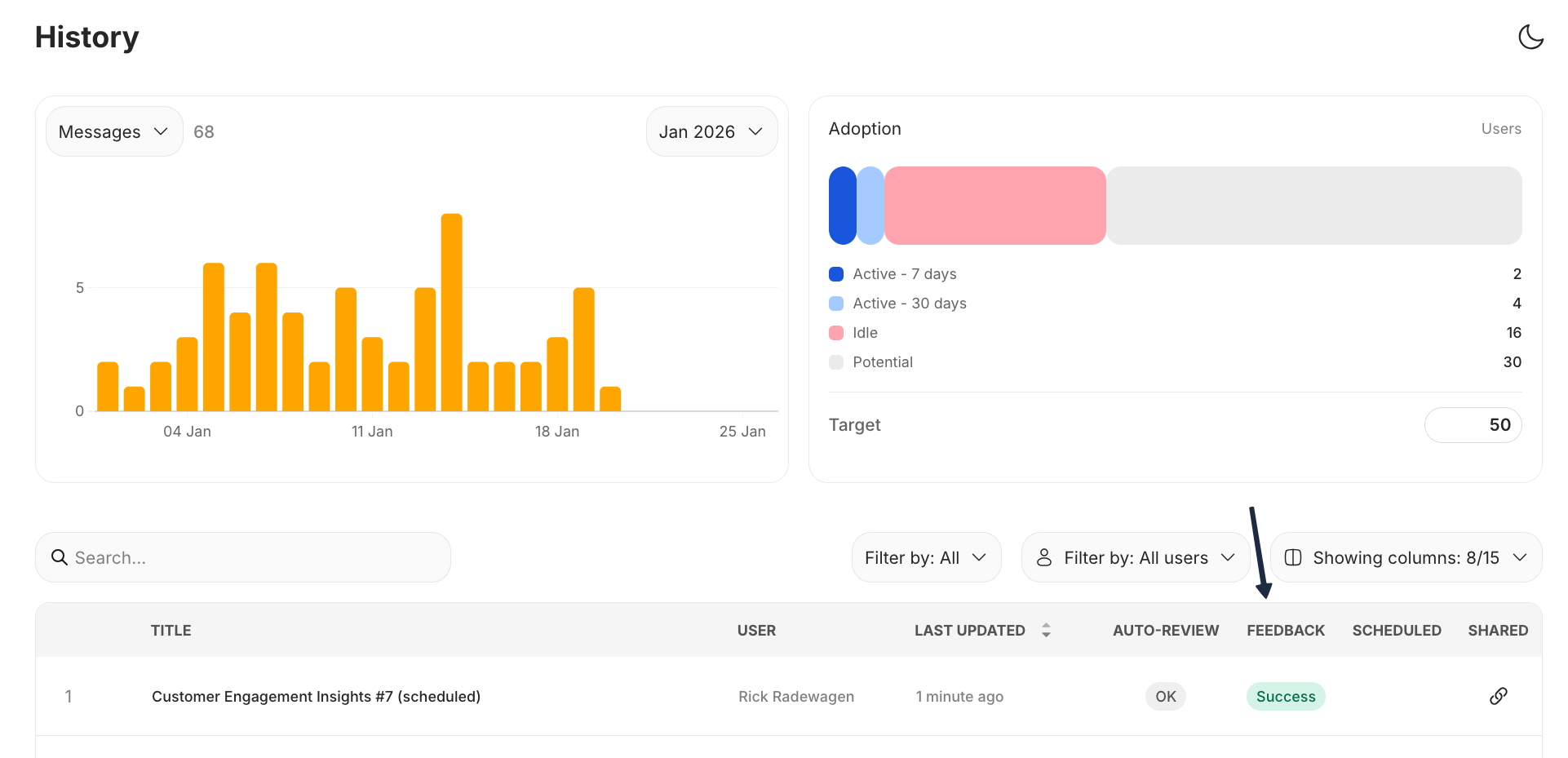Click the sort arrows beside Last Updated
This screenshot has height=758, width=1568.
[1046, 630]
